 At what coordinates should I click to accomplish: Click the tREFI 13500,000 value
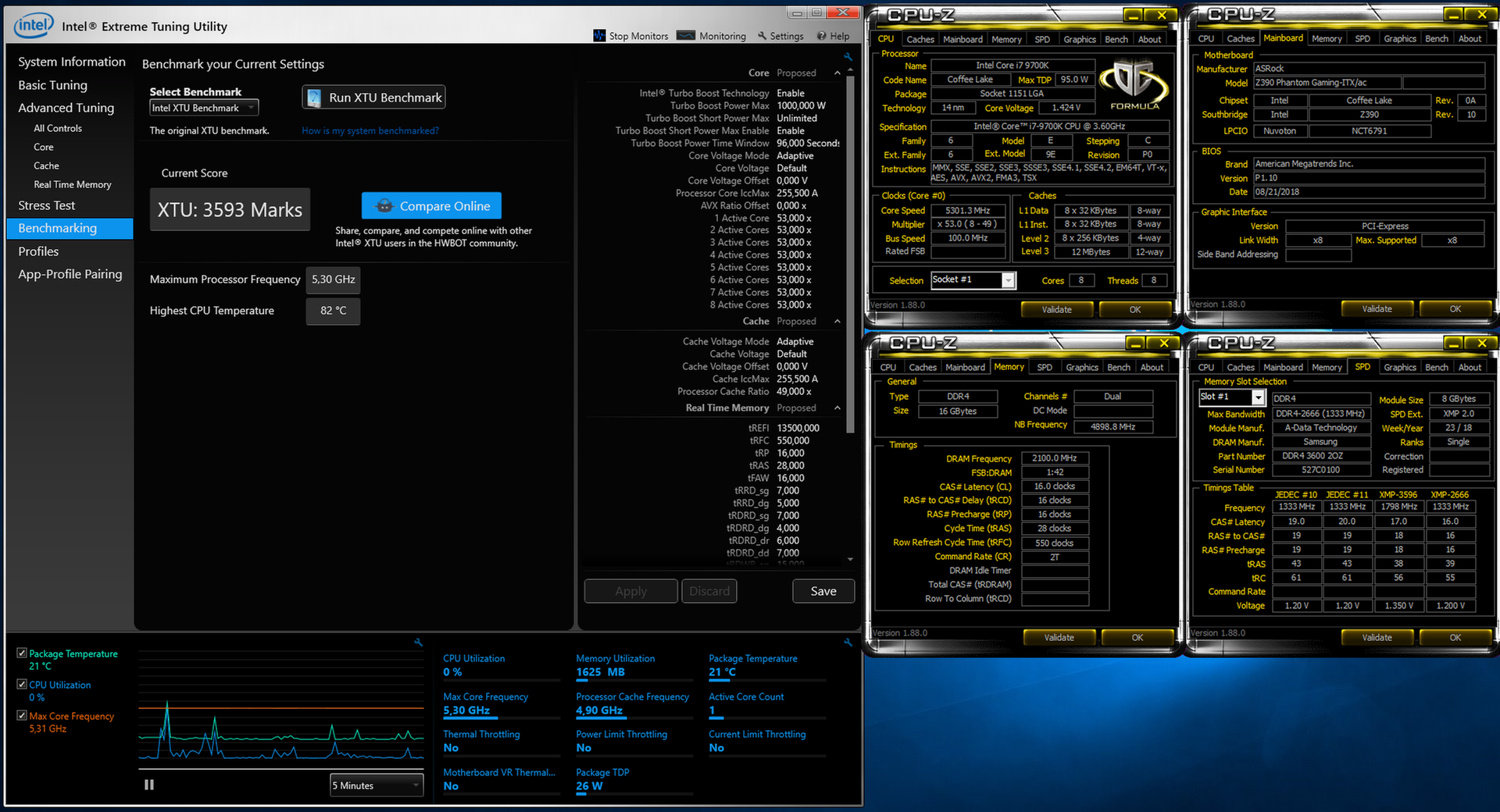point(798,428)
